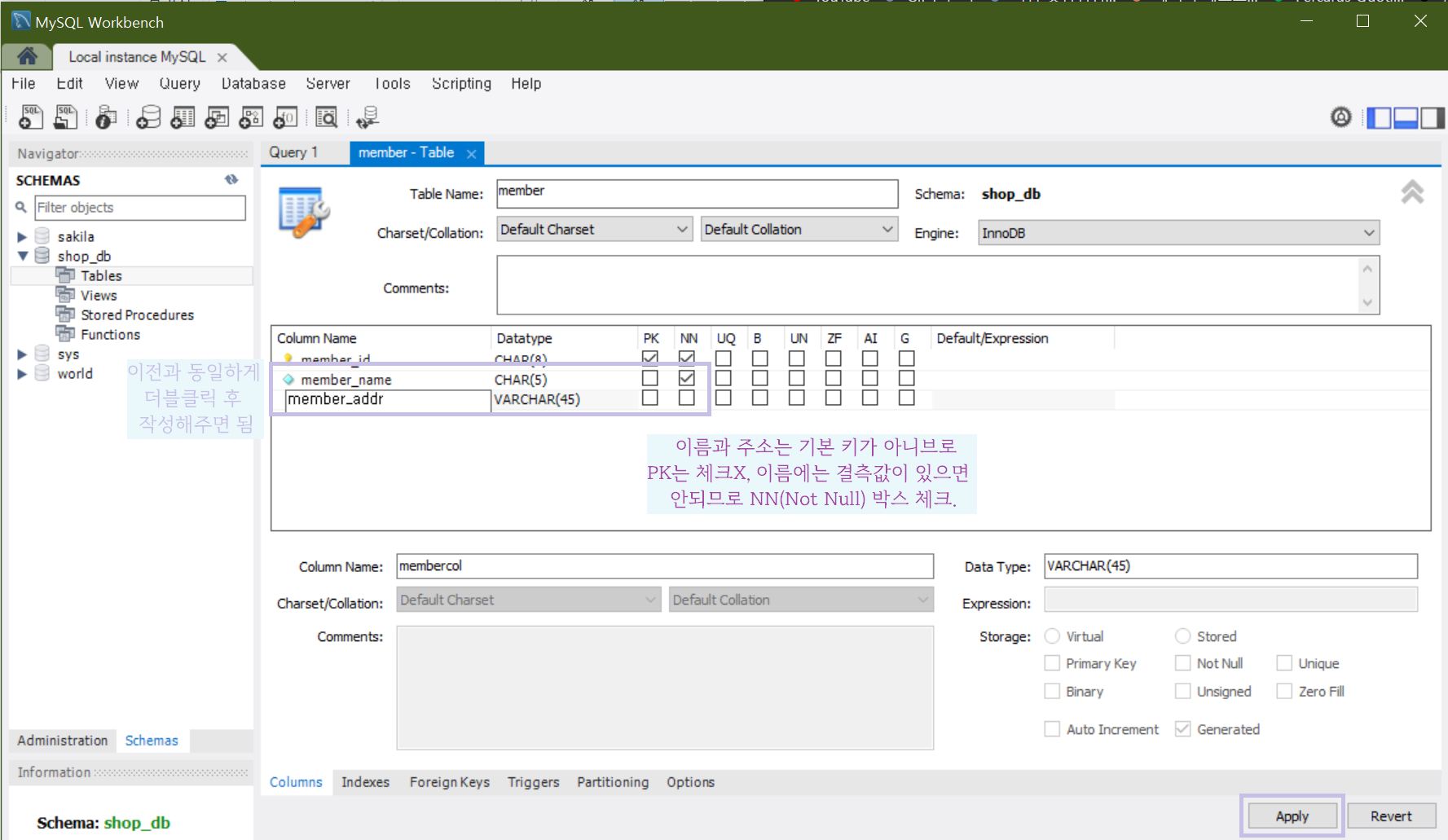
Task: Click the Stored Procedures folder icon
Action: point(65,314)
